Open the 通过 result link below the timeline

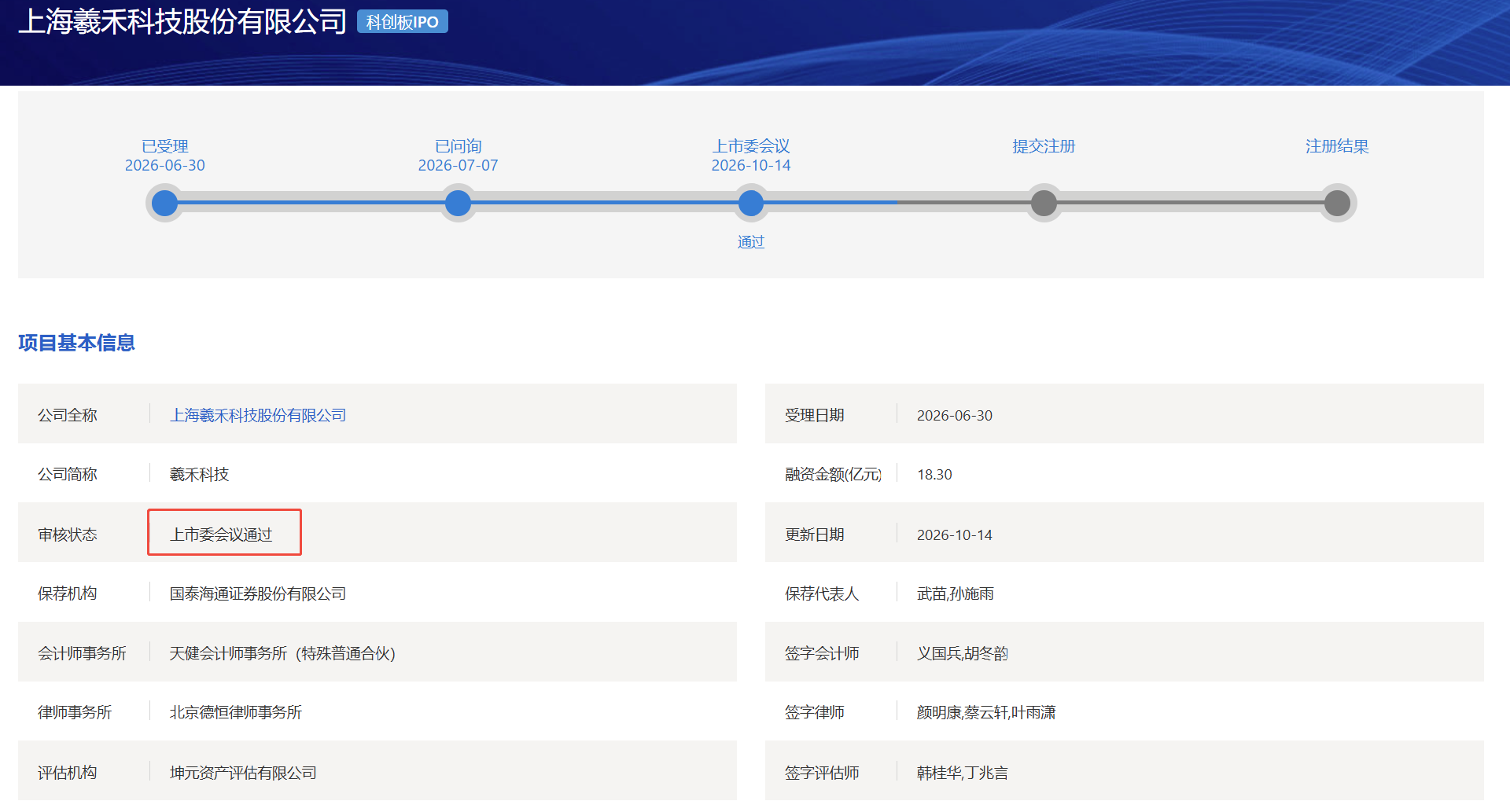tap(751, 242)
